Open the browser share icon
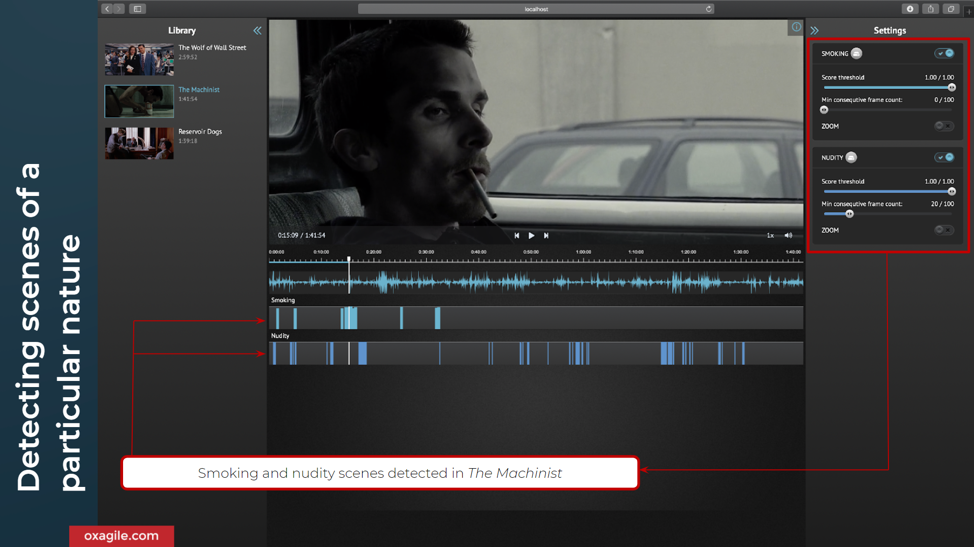Viewport: 974px width, 547px height. pyautogui.click(x=930, y=9)
